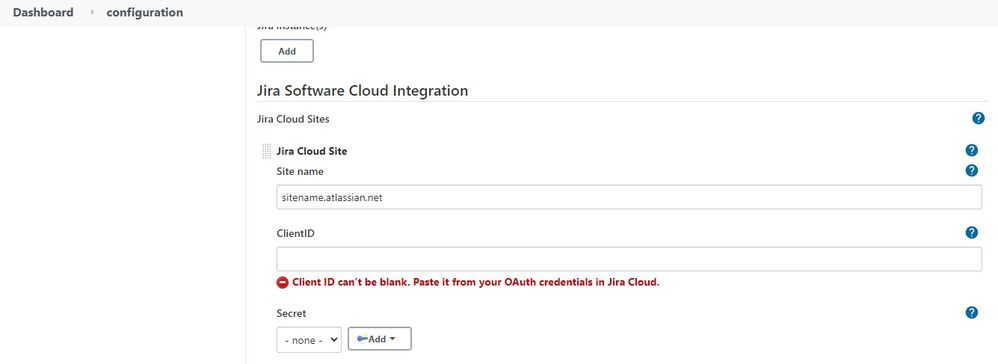
Task: Open help for Jira Cloud Sites
Action: pos(978,118)
